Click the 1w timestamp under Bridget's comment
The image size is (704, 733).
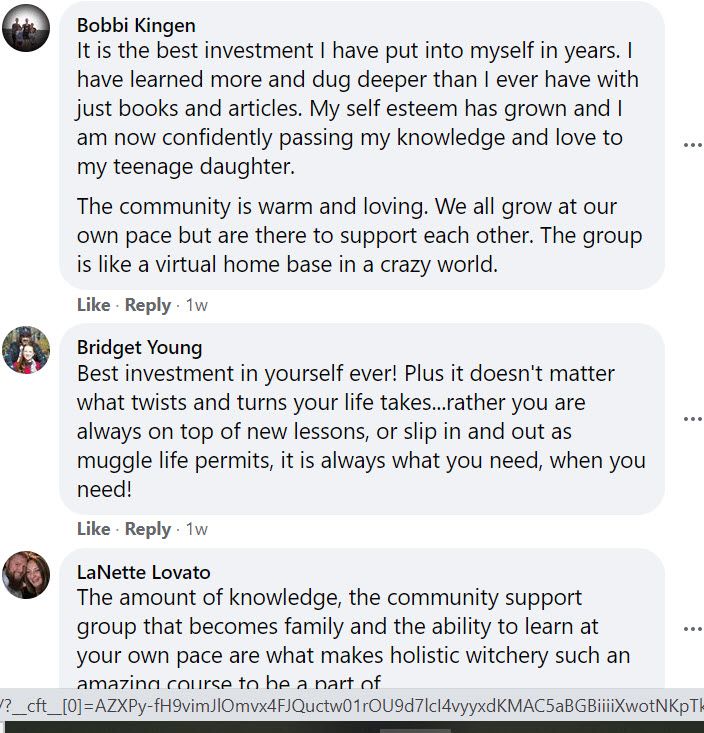pyautogui.click(x=197, y=529)
